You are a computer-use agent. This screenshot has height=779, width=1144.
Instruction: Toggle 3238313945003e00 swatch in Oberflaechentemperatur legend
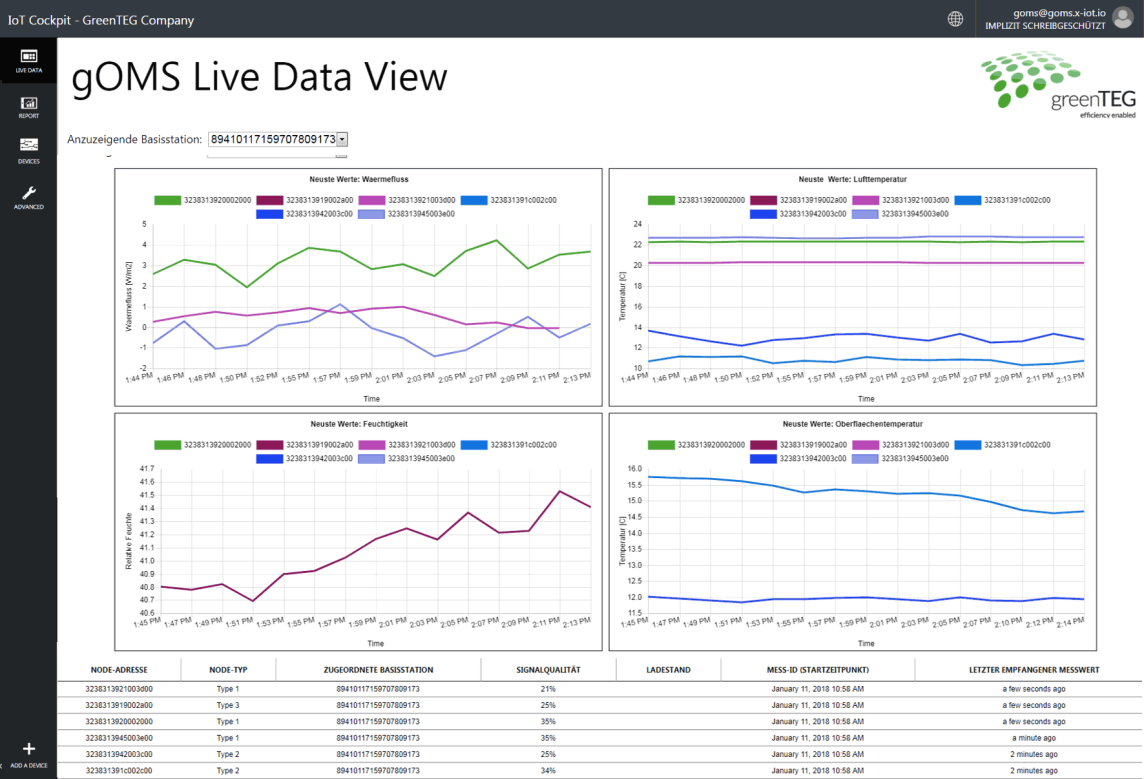(865, 458)
